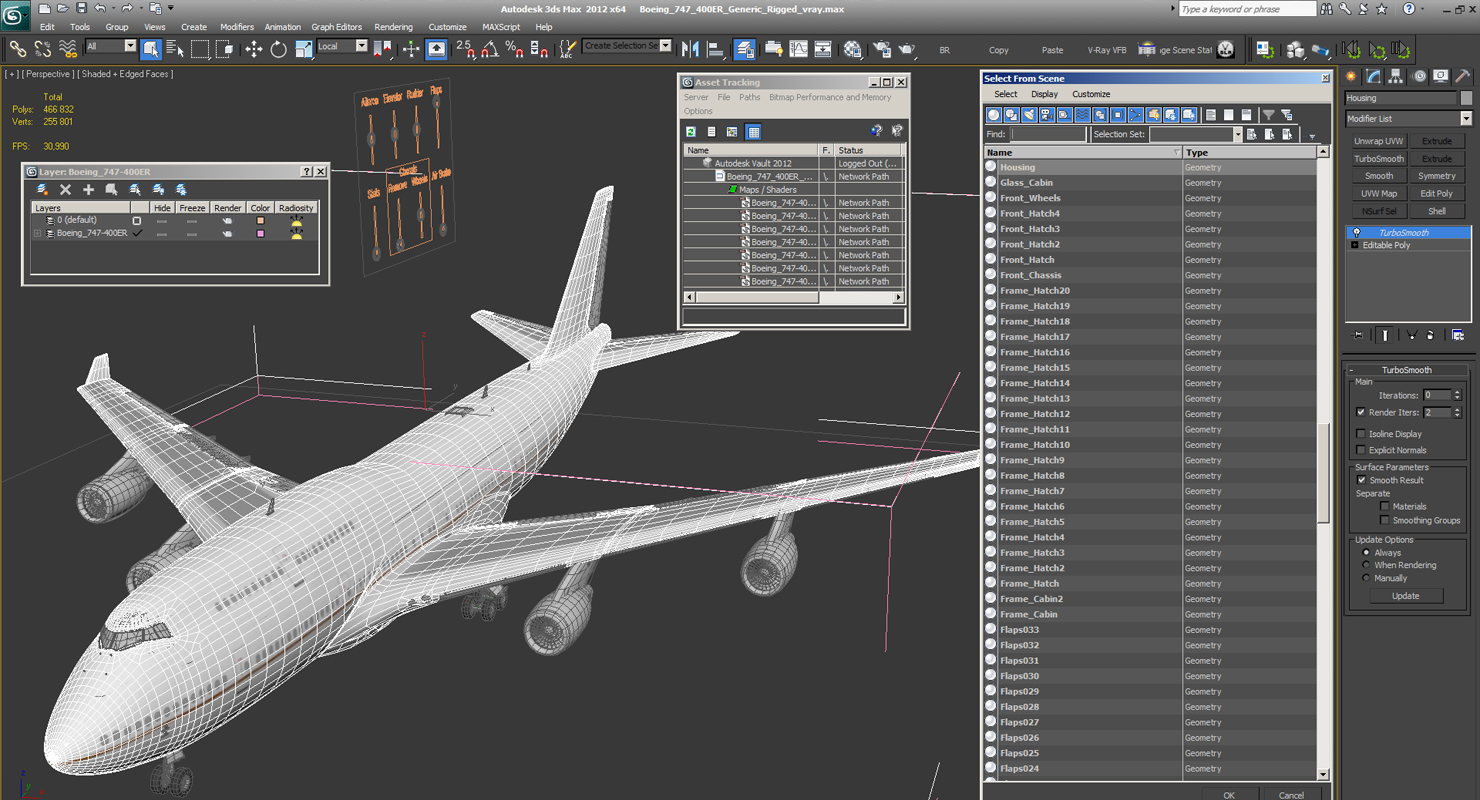Image resolution: width=1480 pixels, height=800 pixels.
Task: Open Create Selection Set dropdown
Action: (x=666, y=46)
